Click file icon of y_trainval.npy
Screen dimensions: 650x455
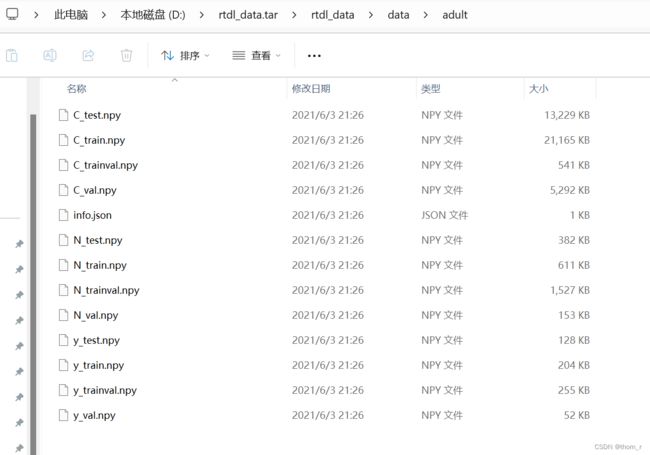[x=63, y=390]
